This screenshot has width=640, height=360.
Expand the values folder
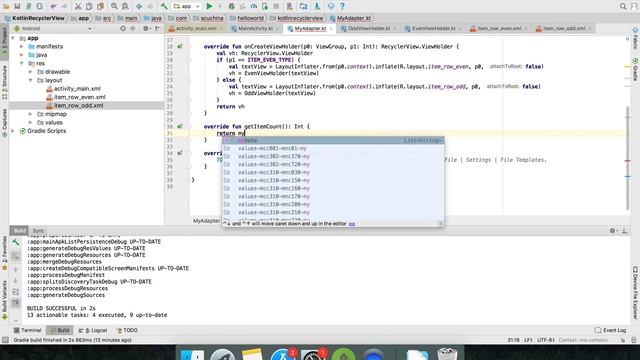tap(31, 122)
